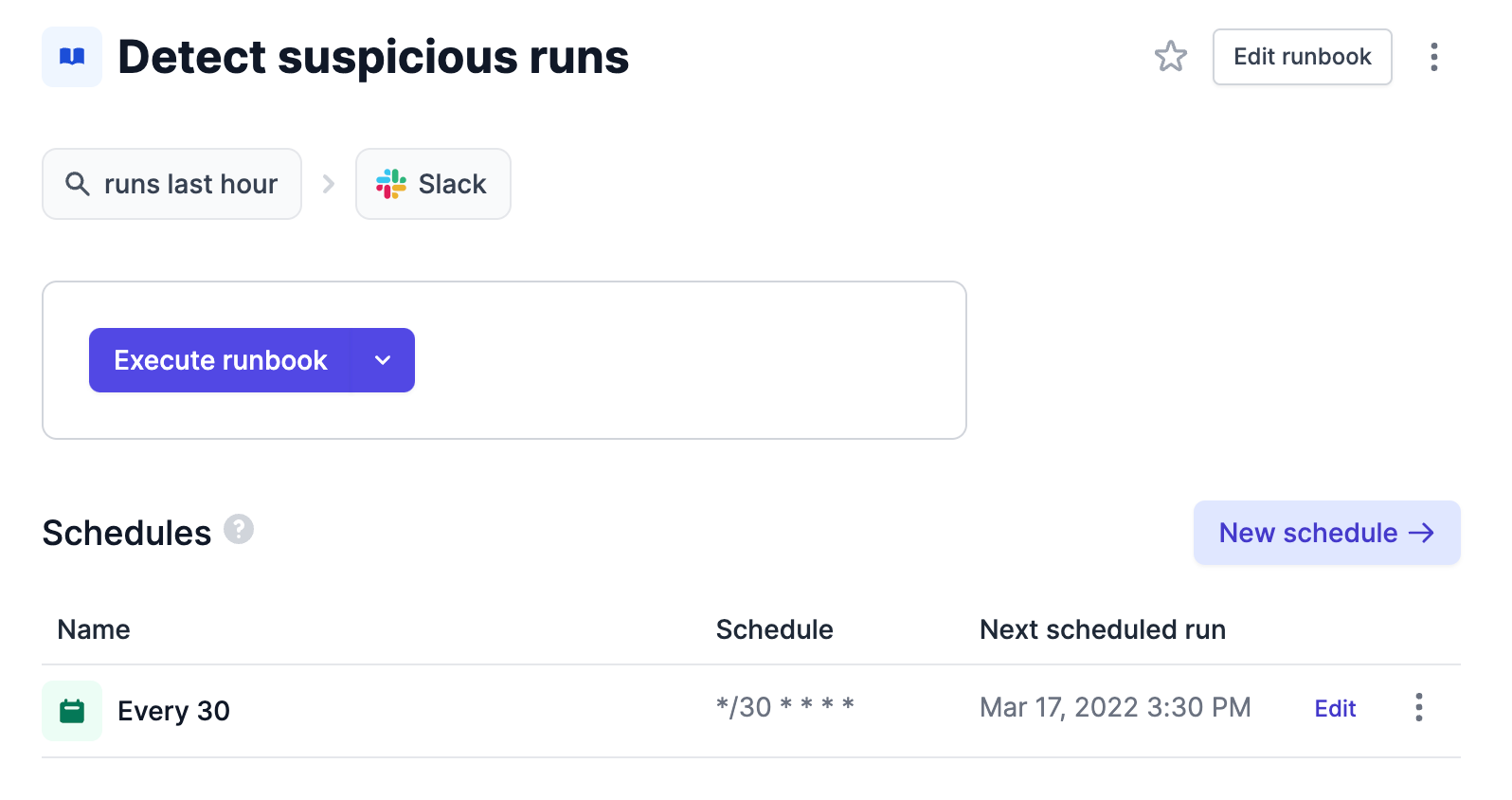This screenshot has height=800, width=1512.
Task: Open the runbook three-dot options menu
Action: click(x=1434, y=57)
